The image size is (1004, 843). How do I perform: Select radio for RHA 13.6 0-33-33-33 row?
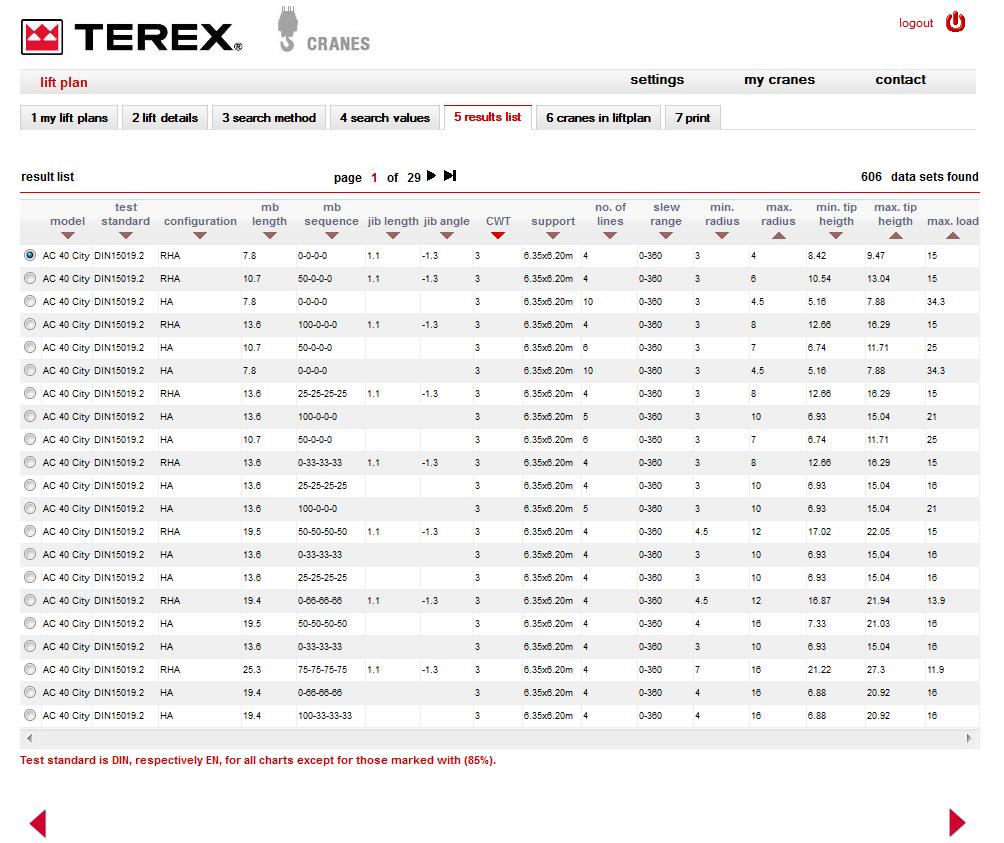pyautogui.click(x=30, y=463)
